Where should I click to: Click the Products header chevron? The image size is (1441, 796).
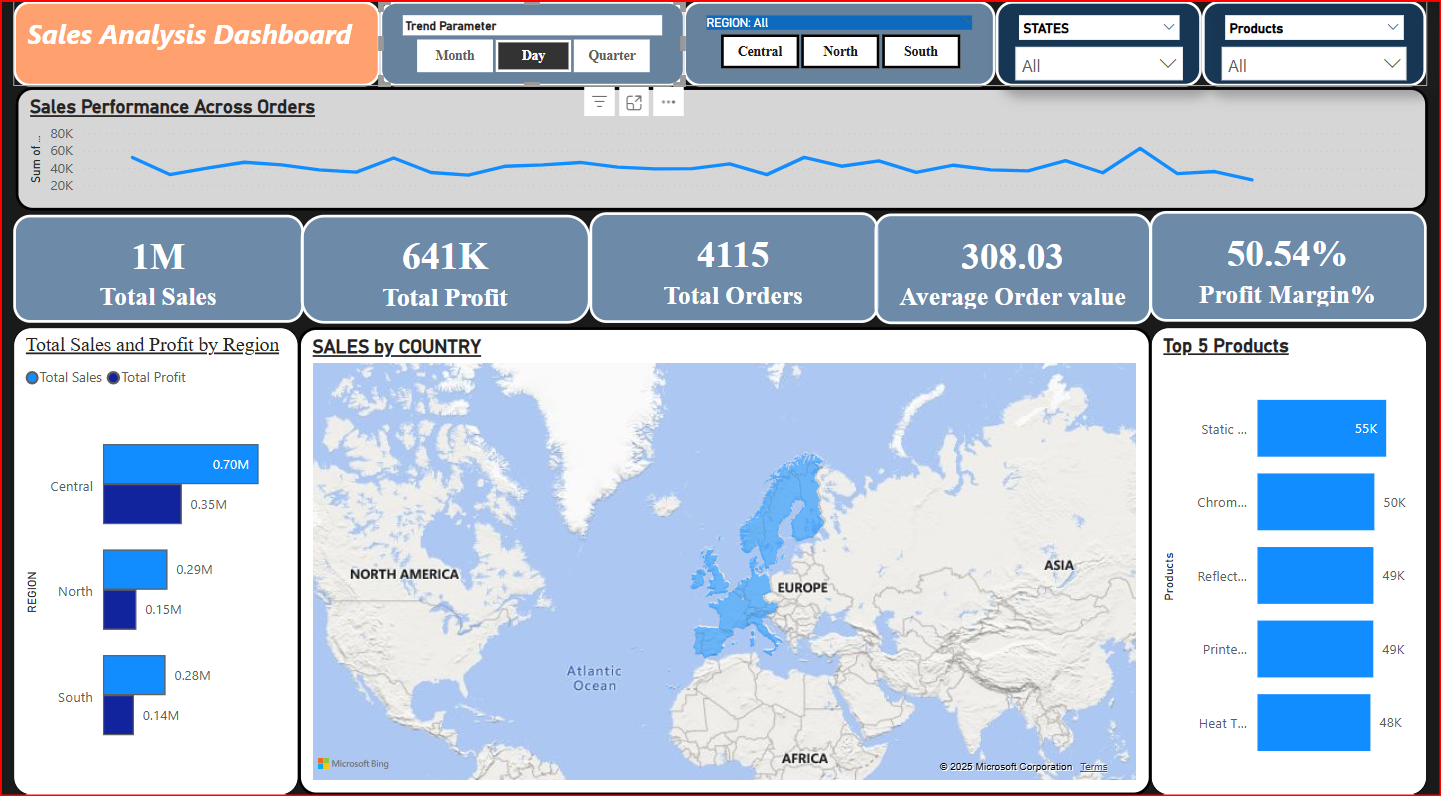pyautogui.click(x=1394, y=28)
